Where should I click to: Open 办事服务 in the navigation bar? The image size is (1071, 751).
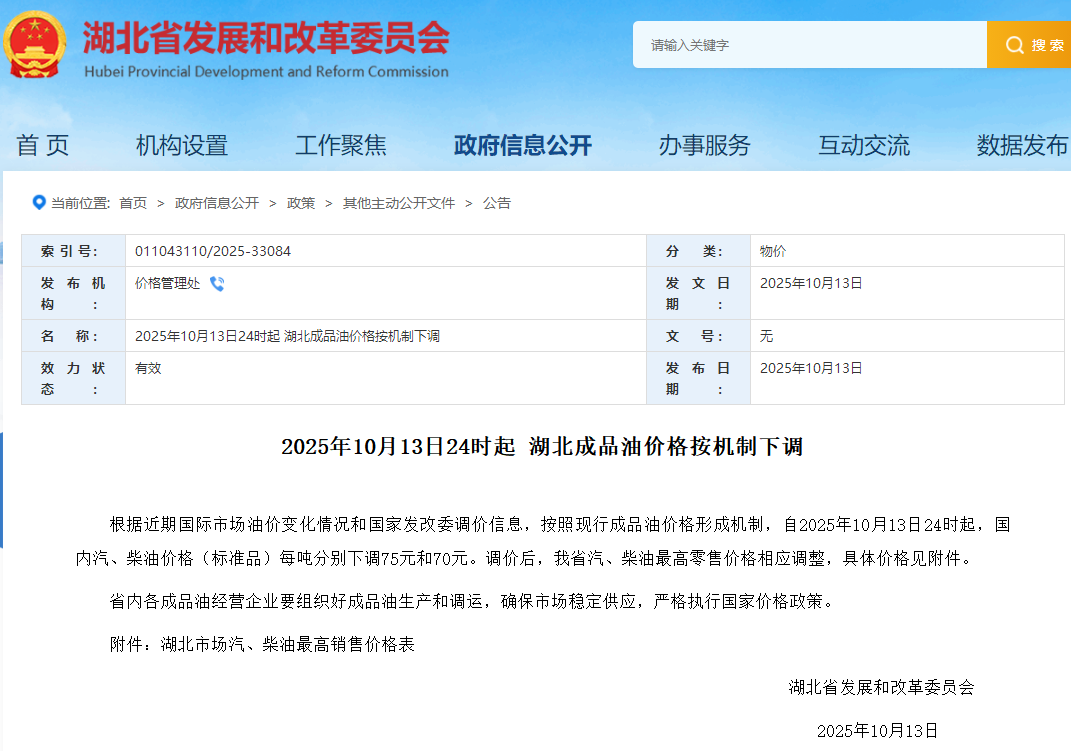coord(704,146)
